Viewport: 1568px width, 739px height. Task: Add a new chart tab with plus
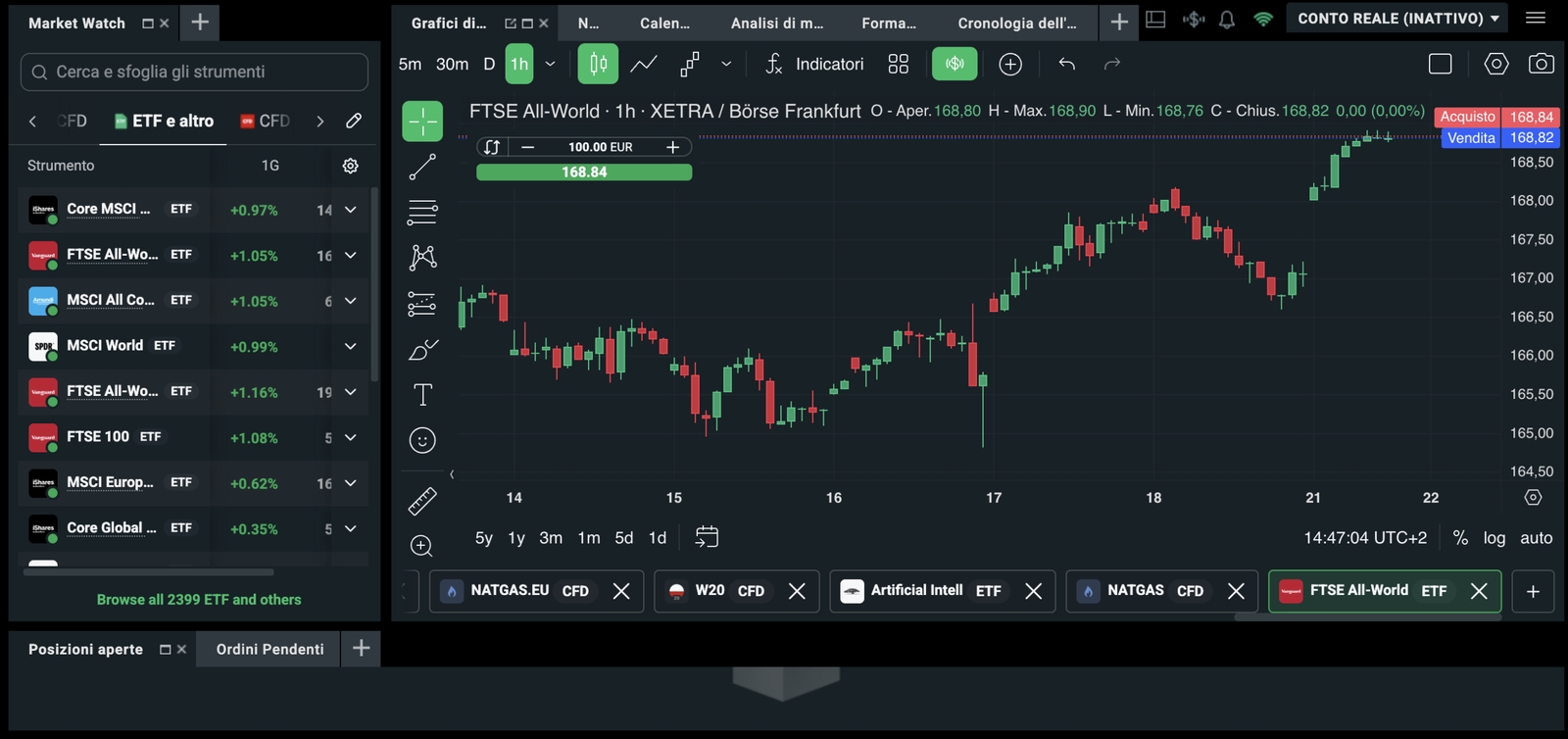point(1534,591)
